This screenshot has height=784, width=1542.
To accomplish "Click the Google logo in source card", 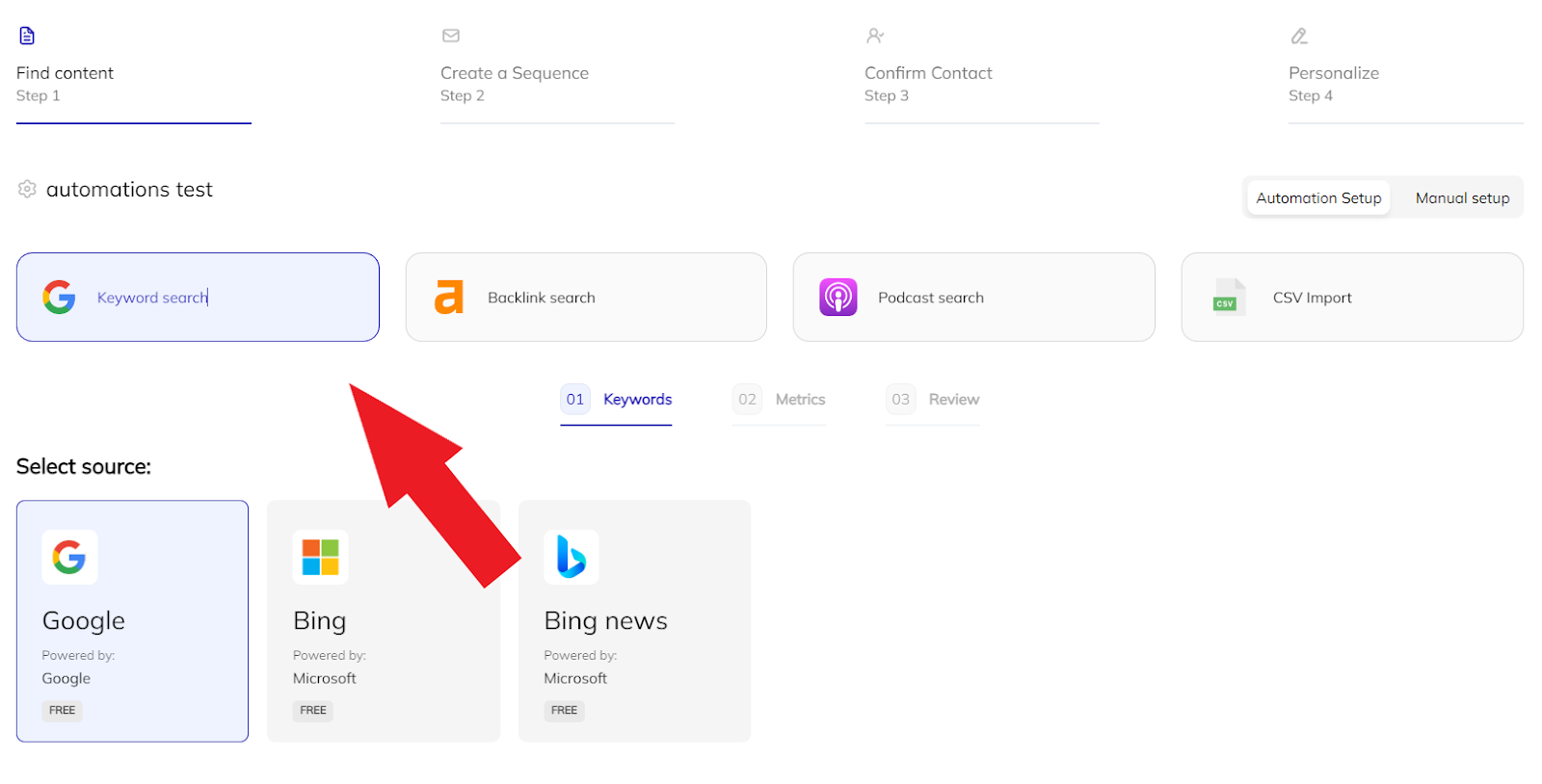I will [x=69, y=557].
